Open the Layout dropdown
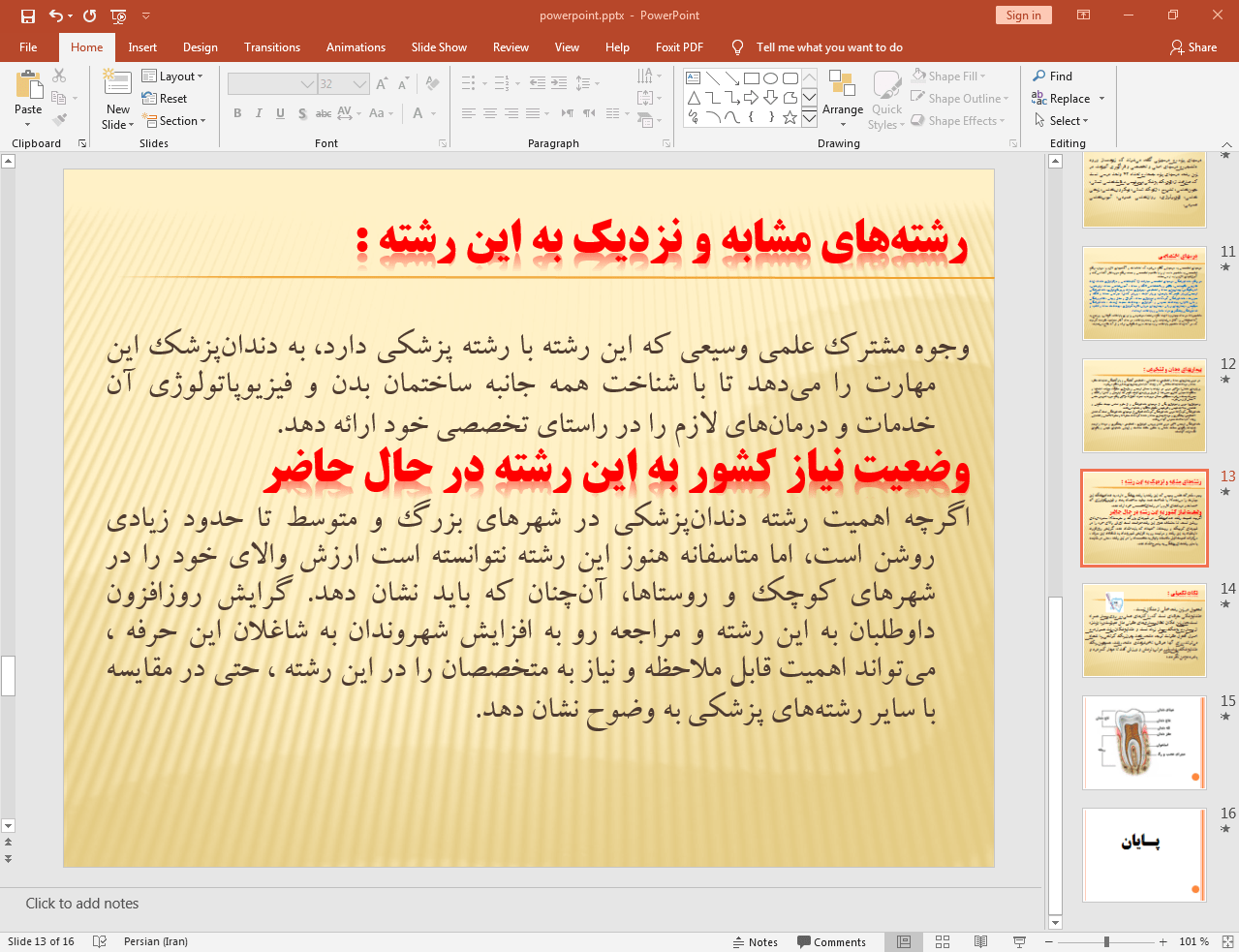Viewport: 1239px width, 952px height. (172, 76)
